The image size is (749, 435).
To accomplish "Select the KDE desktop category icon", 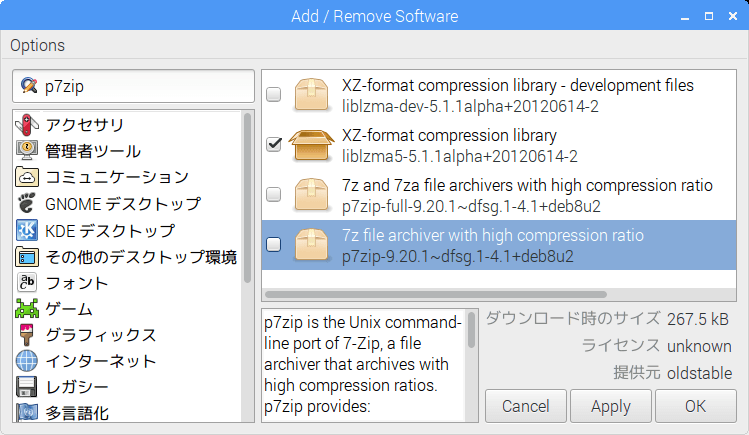I will coord(27,230).
